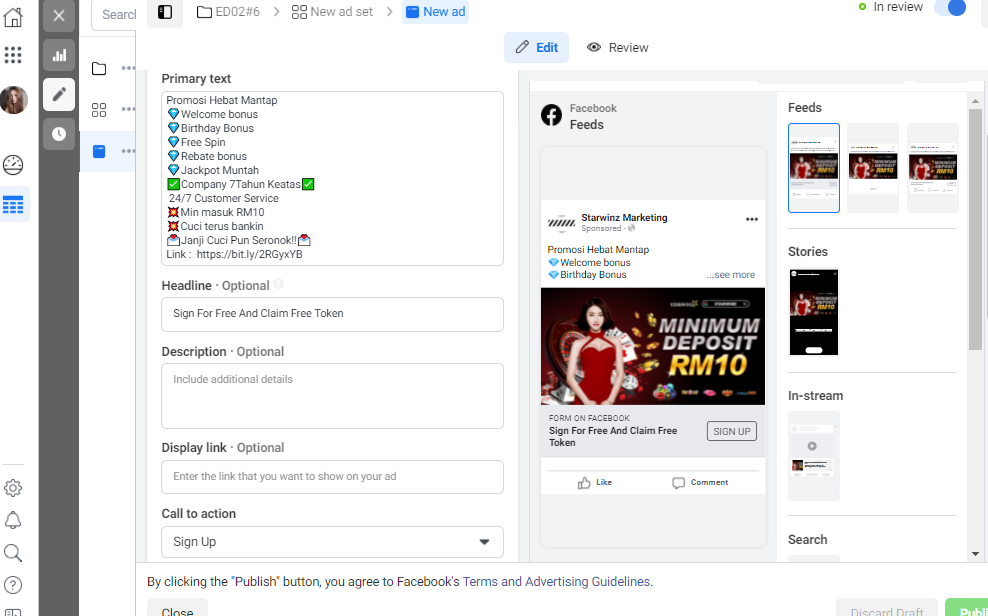Select the Stories placement preview thumbnail
The image size is (988, 616).
[x=813, y=312]
